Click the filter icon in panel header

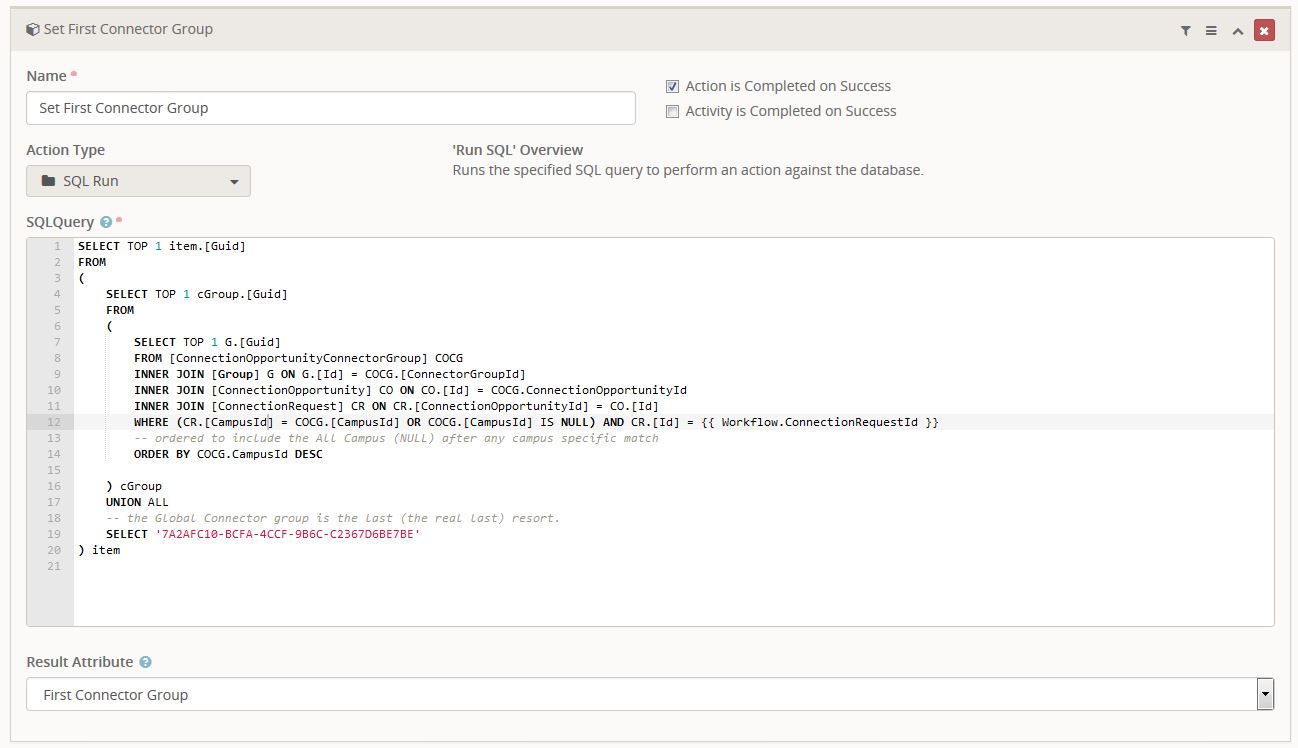coord(1185,31)
